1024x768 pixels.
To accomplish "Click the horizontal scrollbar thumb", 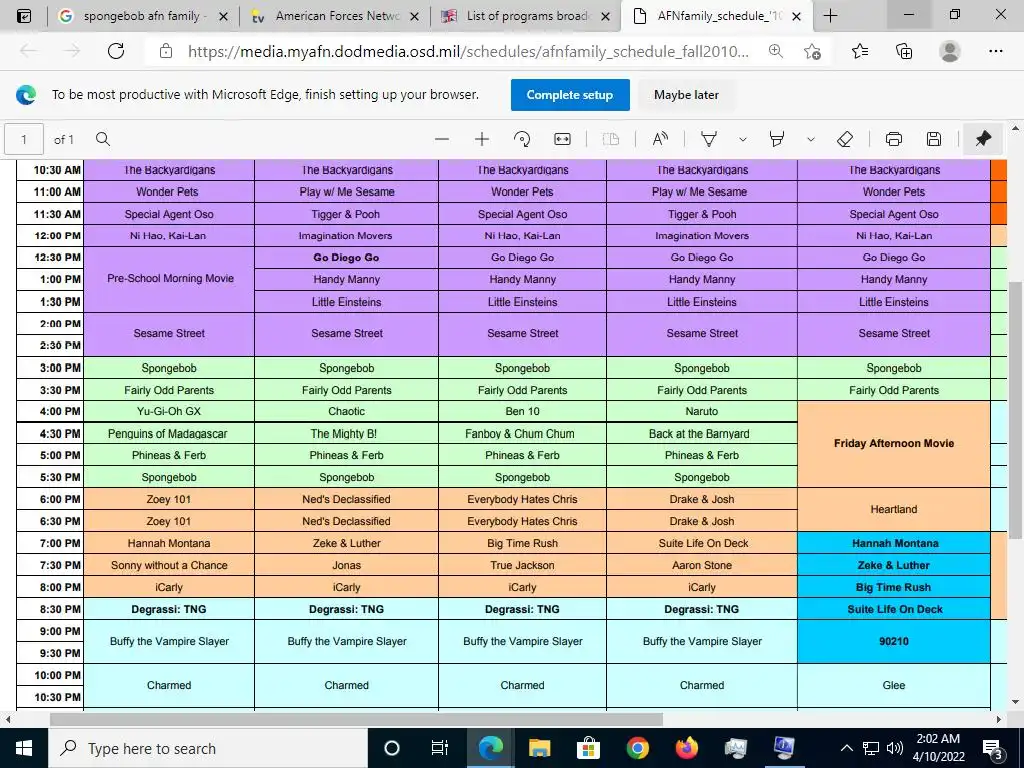I will (357, 719).
